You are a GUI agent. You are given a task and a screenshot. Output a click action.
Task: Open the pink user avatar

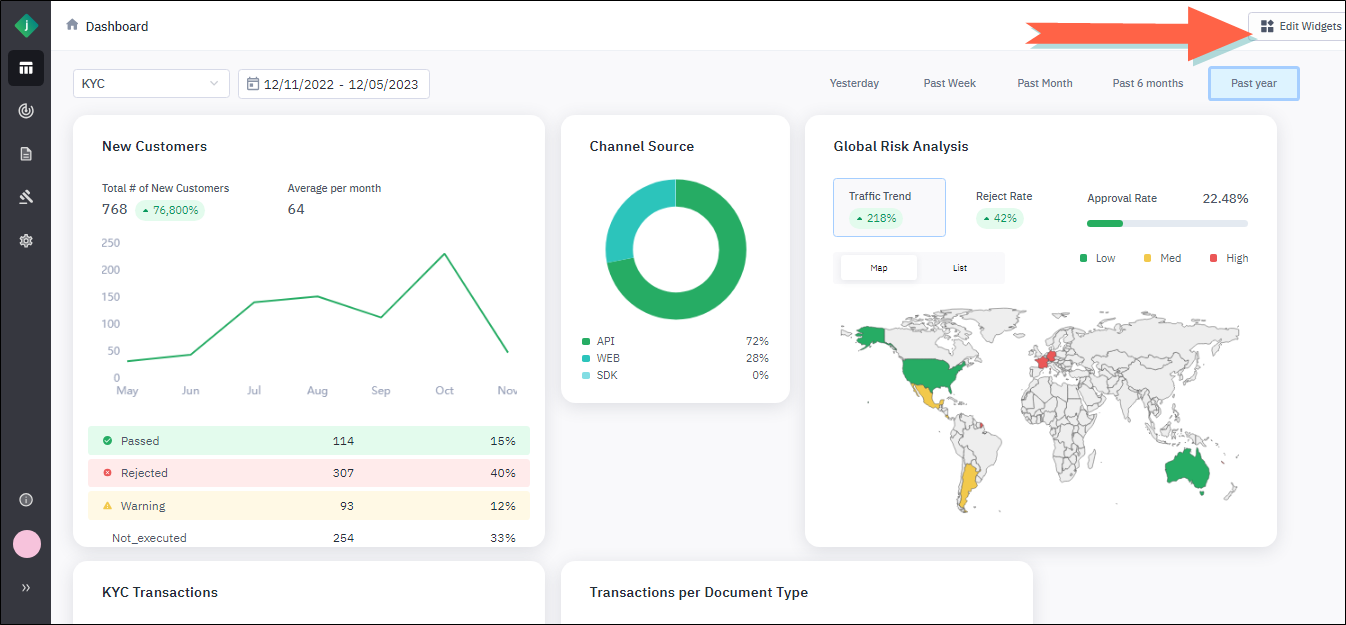26,544
